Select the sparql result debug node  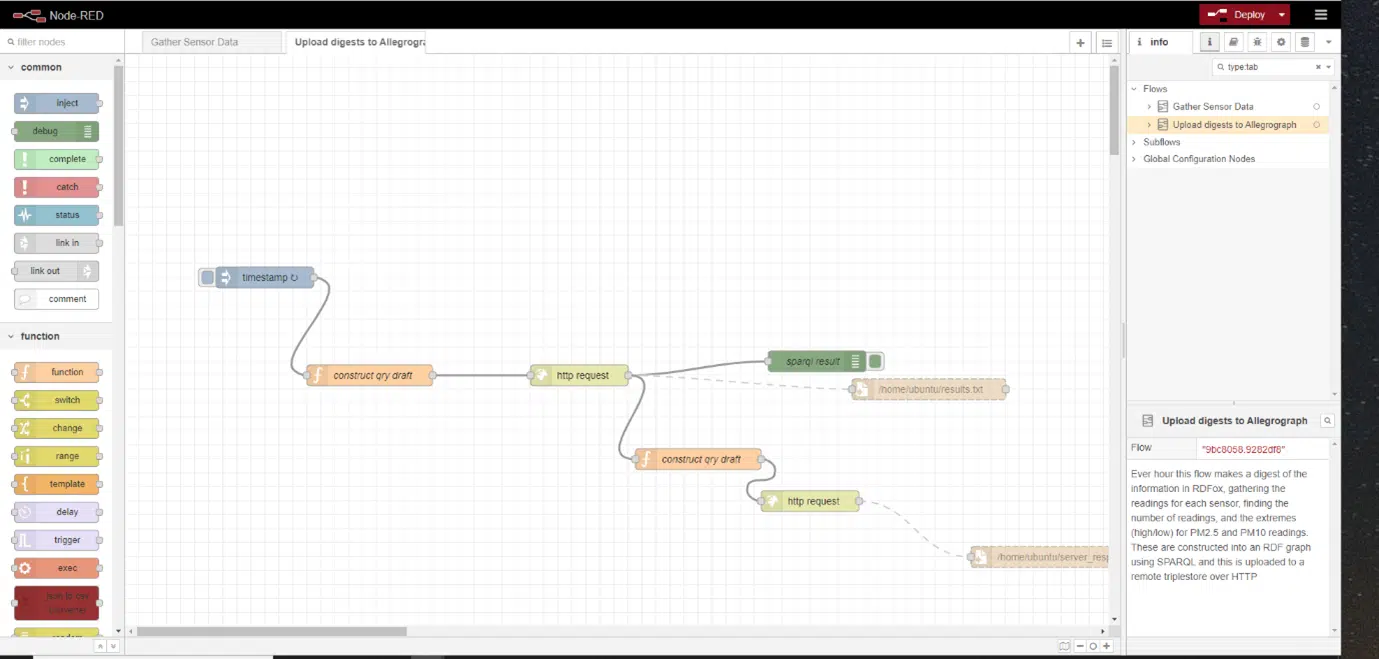(x=817, y=361)
